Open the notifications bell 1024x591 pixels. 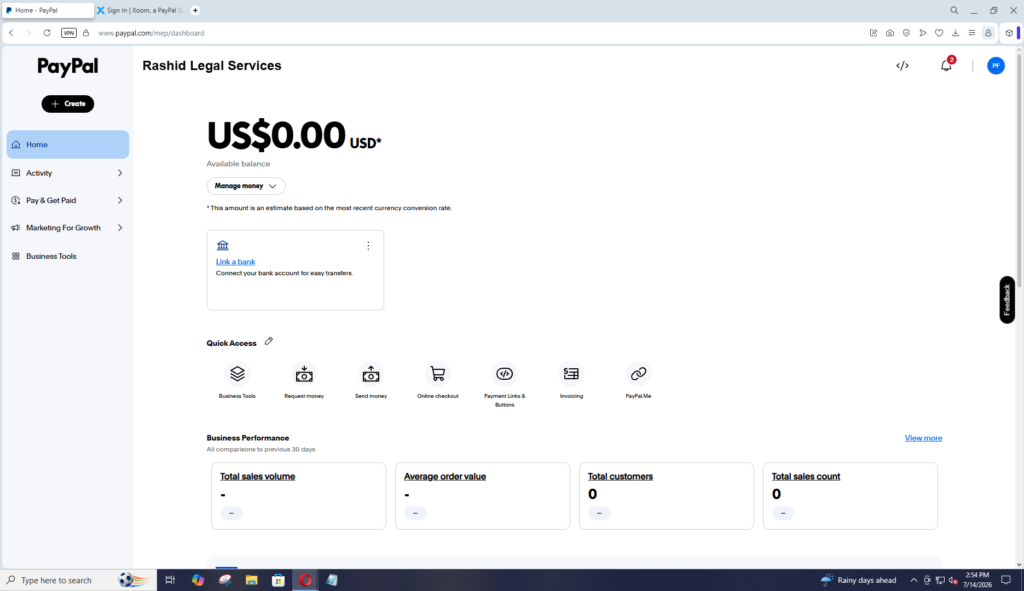(946, 65)
